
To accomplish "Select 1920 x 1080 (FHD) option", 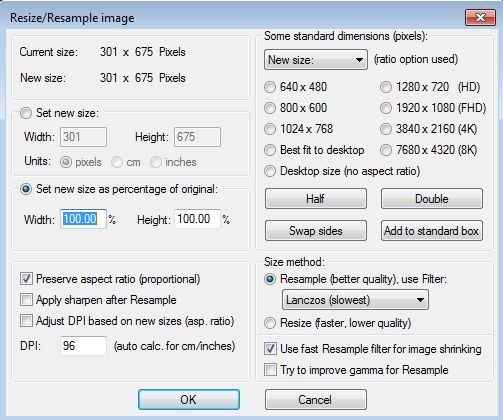I will pyautogui.click(x=386, y=108).
